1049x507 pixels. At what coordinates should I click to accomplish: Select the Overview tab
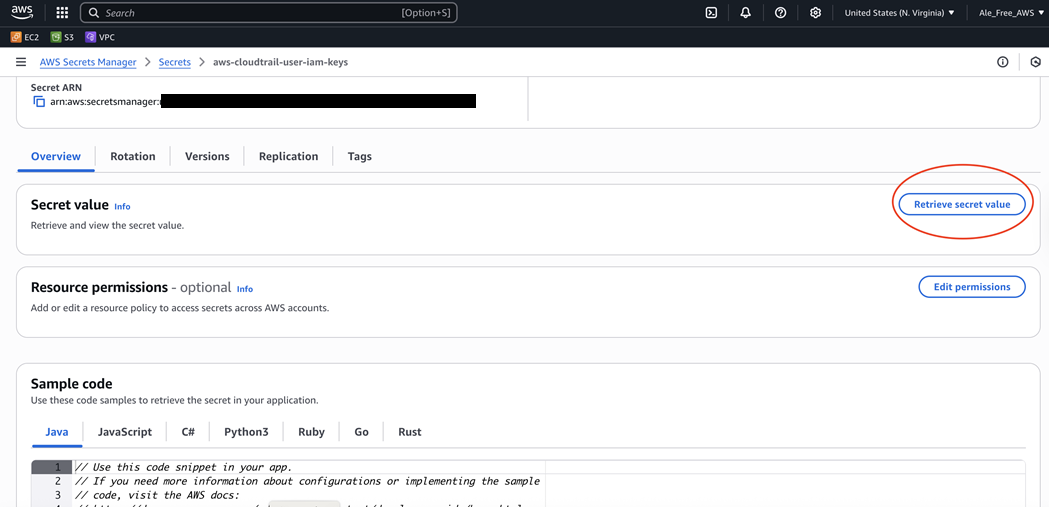click(x=56, y=157)
